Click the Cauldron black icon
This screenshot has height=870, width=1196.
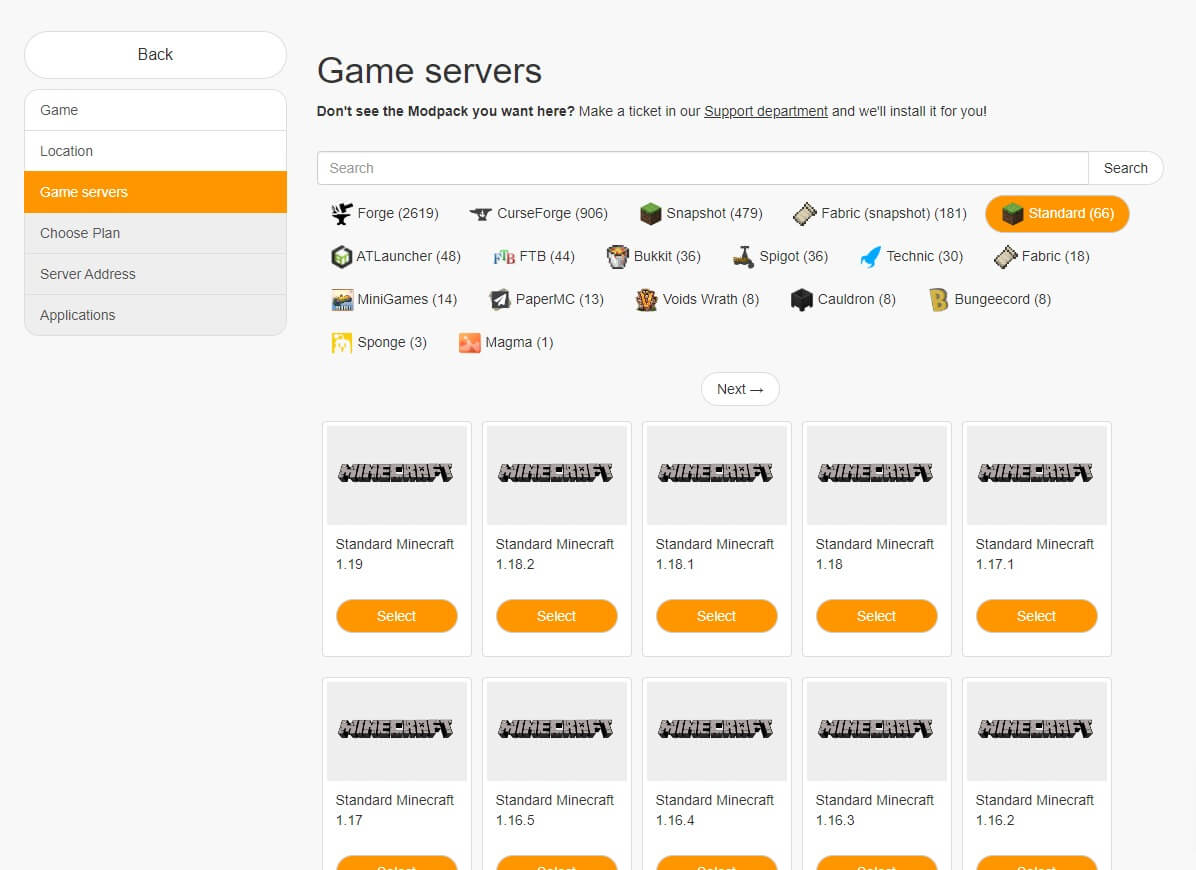[x=802, y=300]
